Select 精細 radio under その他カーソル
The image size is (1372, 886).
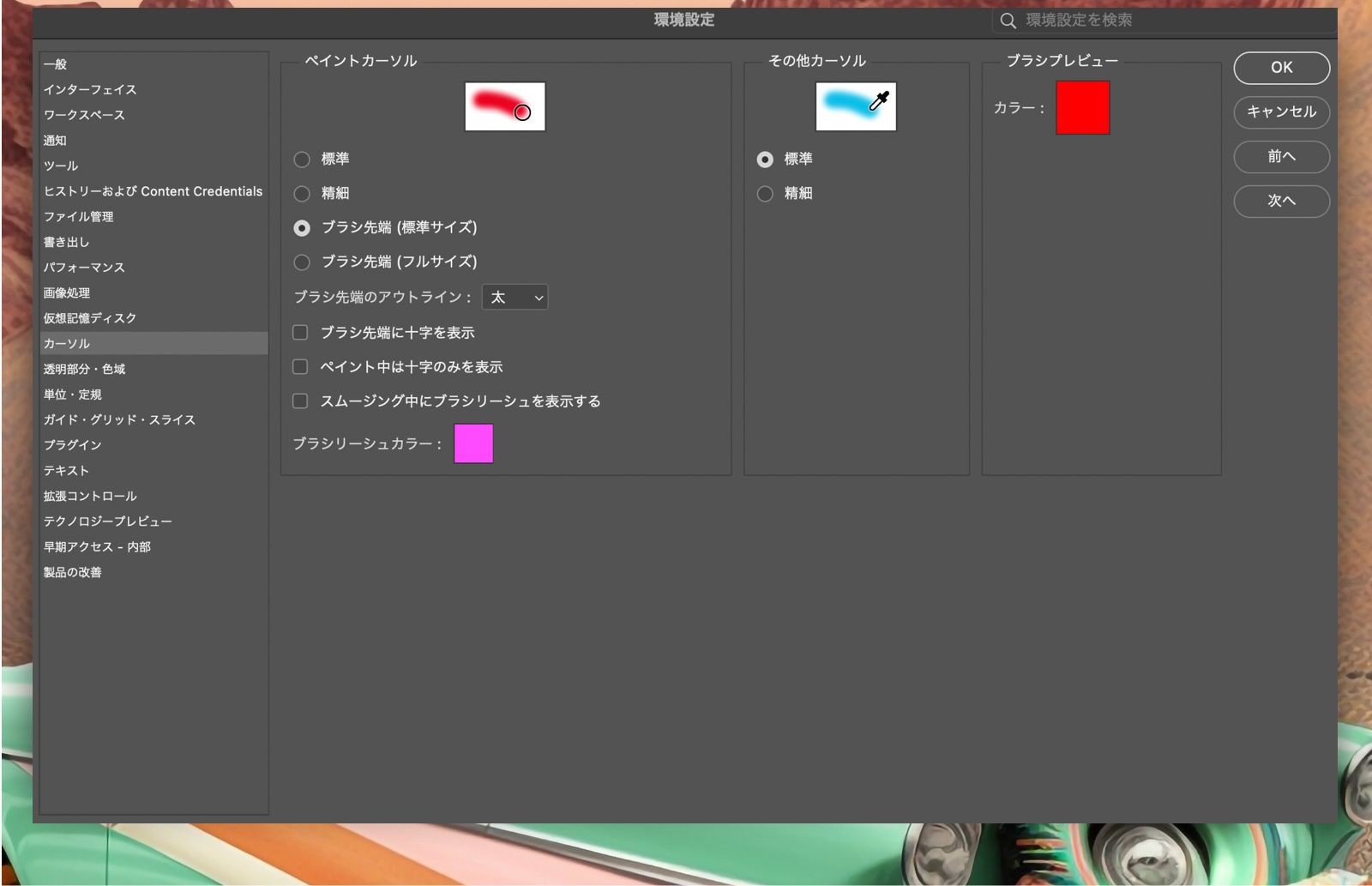765,194
